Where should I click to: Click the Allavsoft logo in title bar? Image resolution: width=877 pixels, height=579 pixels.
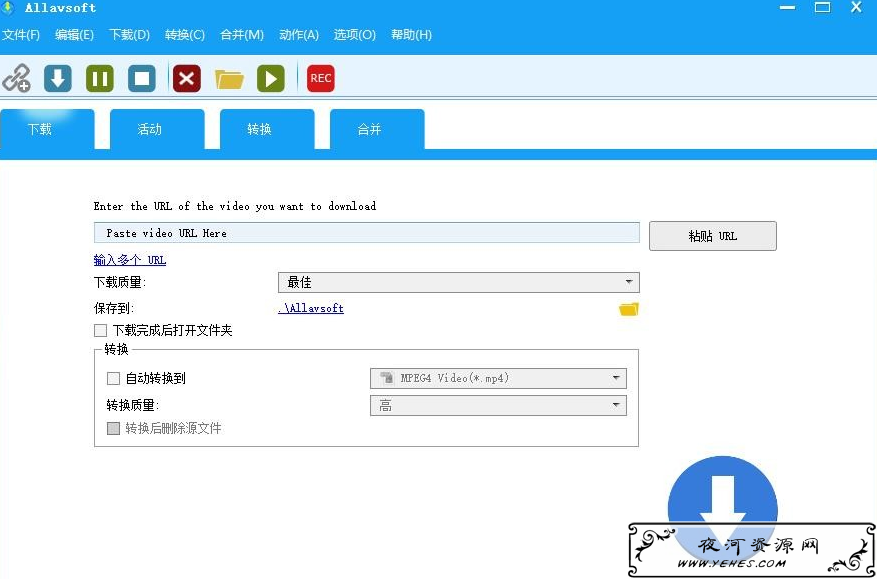(8, 8)
